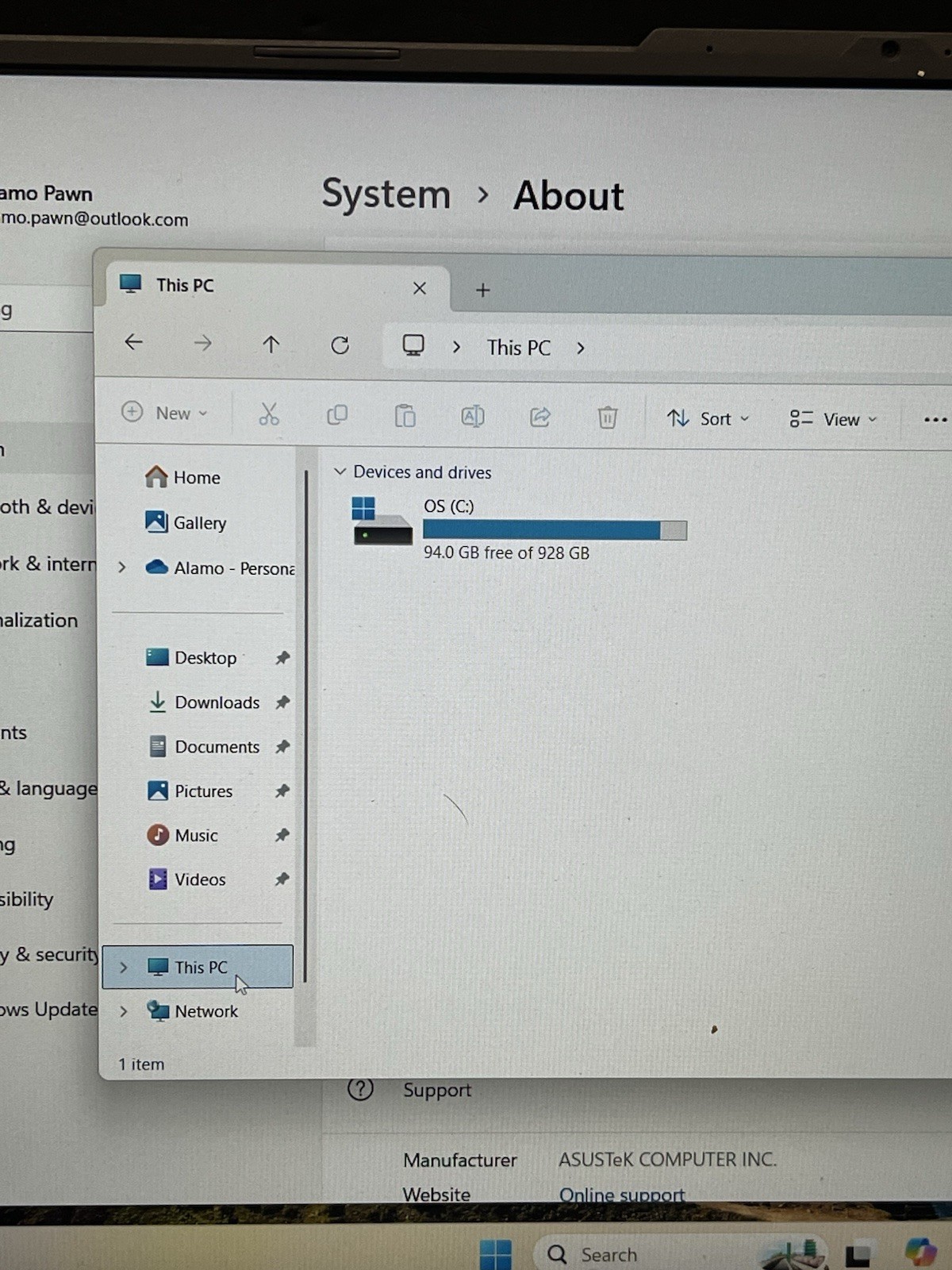
Task: Click the ASUSTeK COMPUTER INC. manufacturer value
Action: click(x=667, y=1160)
